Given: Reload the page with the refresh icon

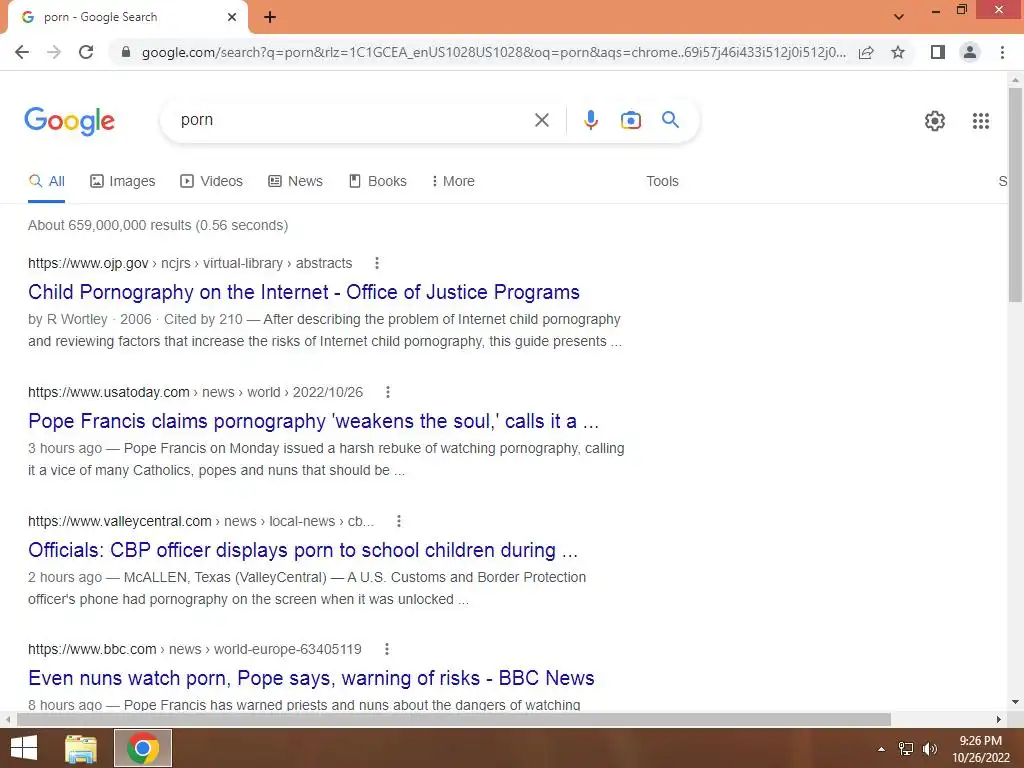Looking at the screenshot, I should (x=86, y=52).
